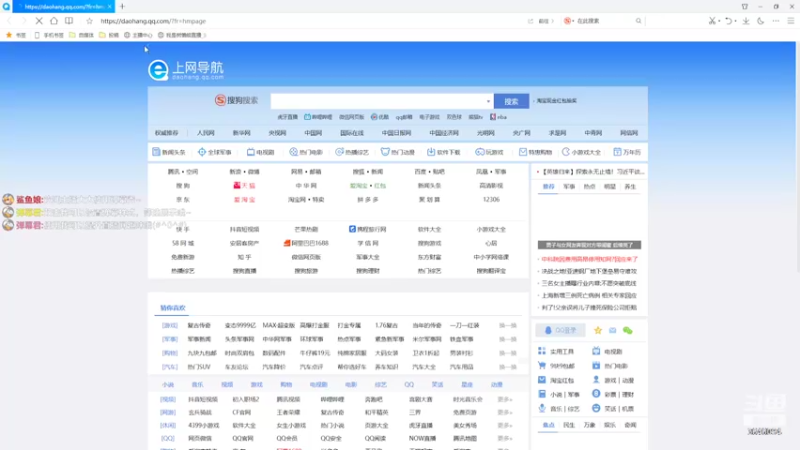
Task: Select the 推荐 news tab
Action: tap(548, 187)
